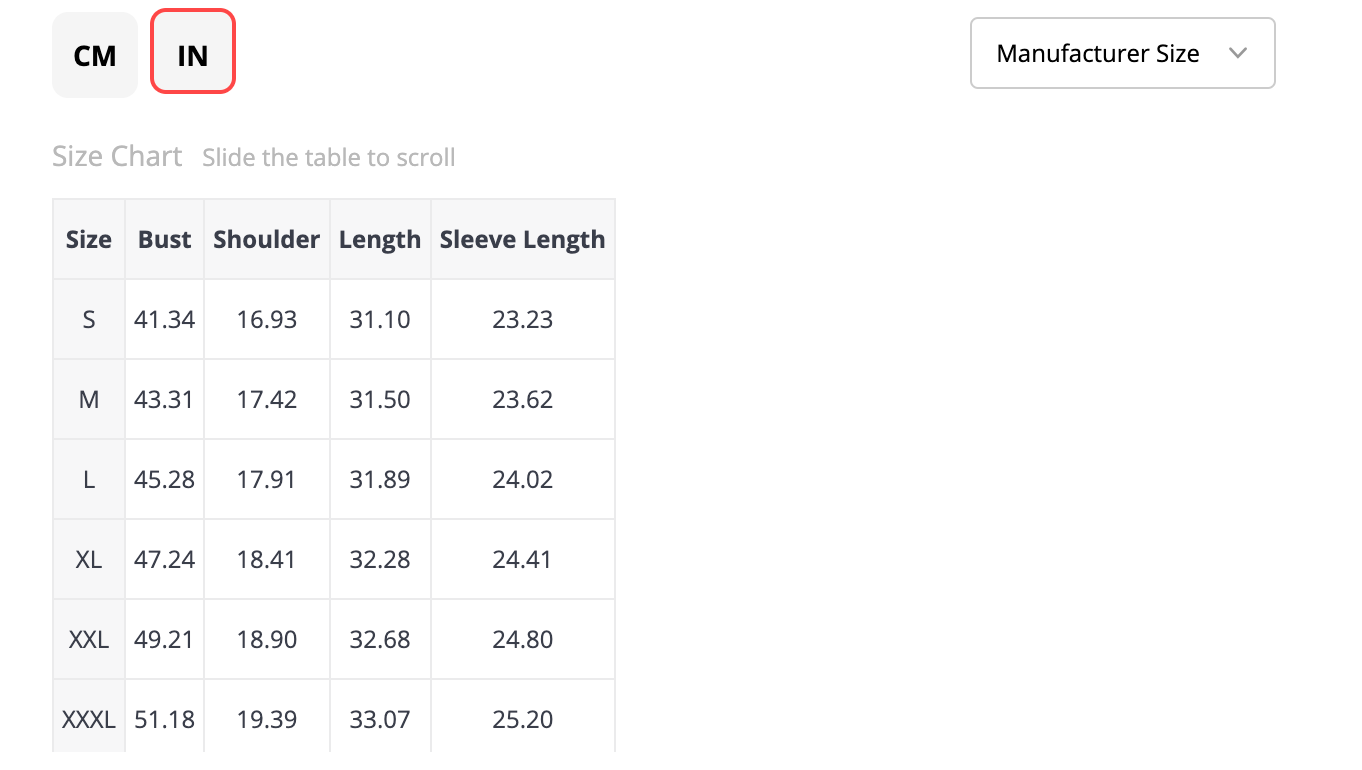The image size is (1362, 770).
Task: Select the M size row label
Action: coord(89,399)
